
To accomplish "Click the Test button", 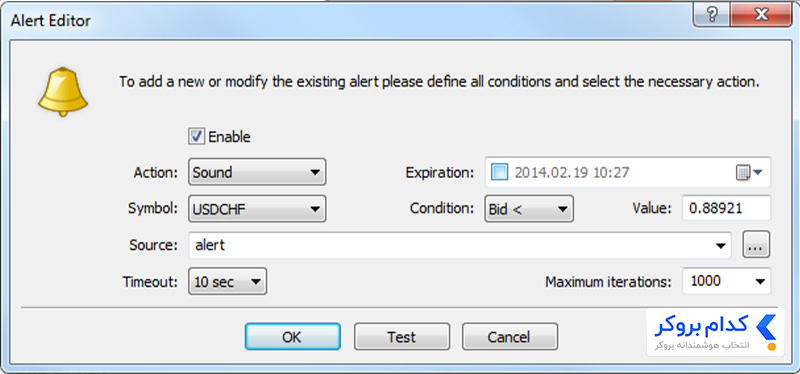I will (x=402, y=337).
